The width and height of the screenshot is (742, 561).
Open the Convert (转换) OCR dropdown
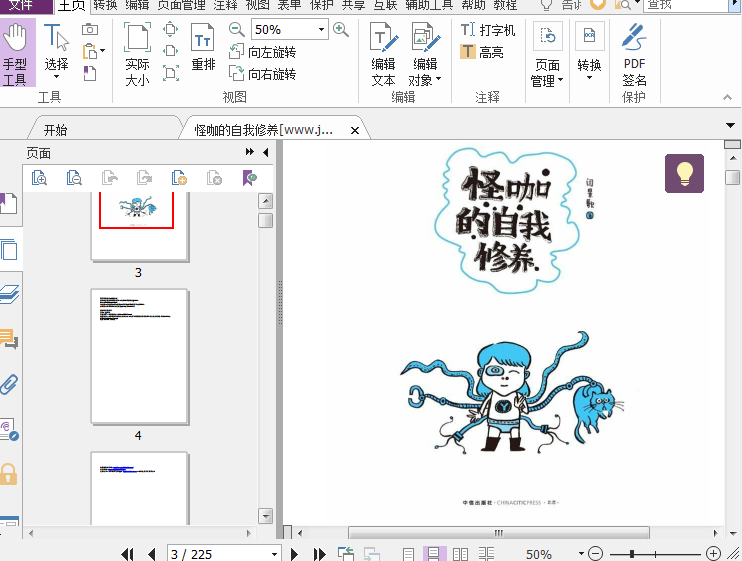tap(589, 52)
